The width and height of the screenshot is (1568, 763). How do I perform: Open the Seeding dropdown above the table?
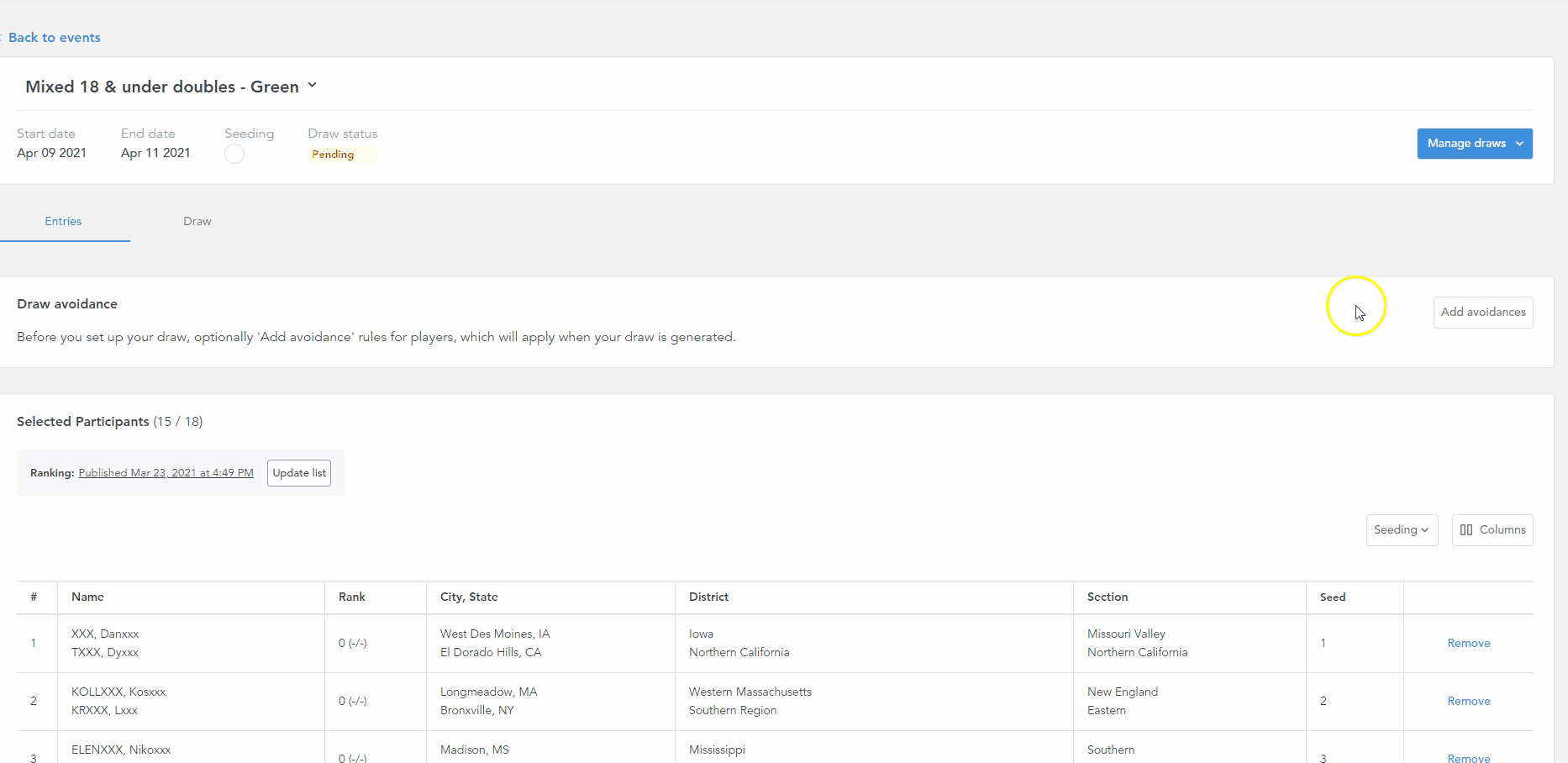[x=1401, y=530]
